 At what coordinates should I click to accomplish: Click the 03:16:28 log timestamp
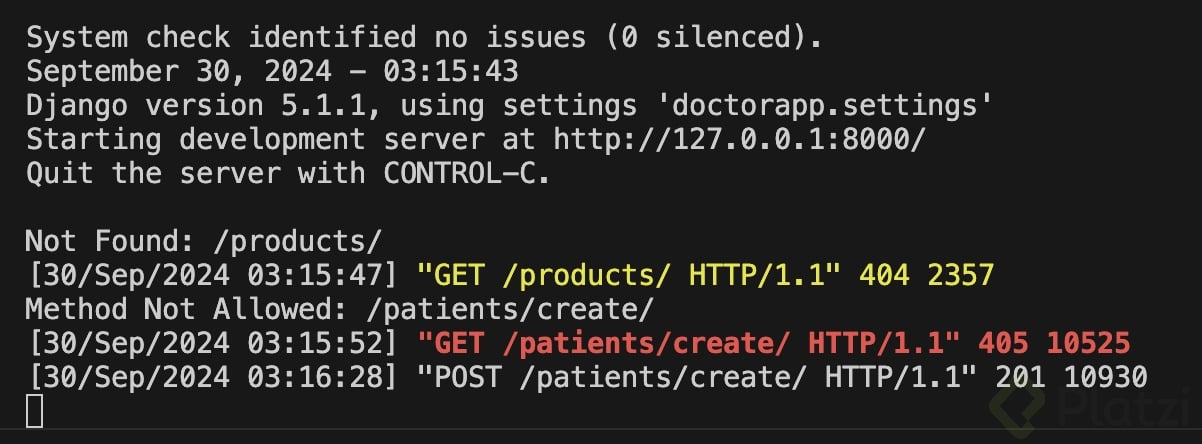(323, 376)
